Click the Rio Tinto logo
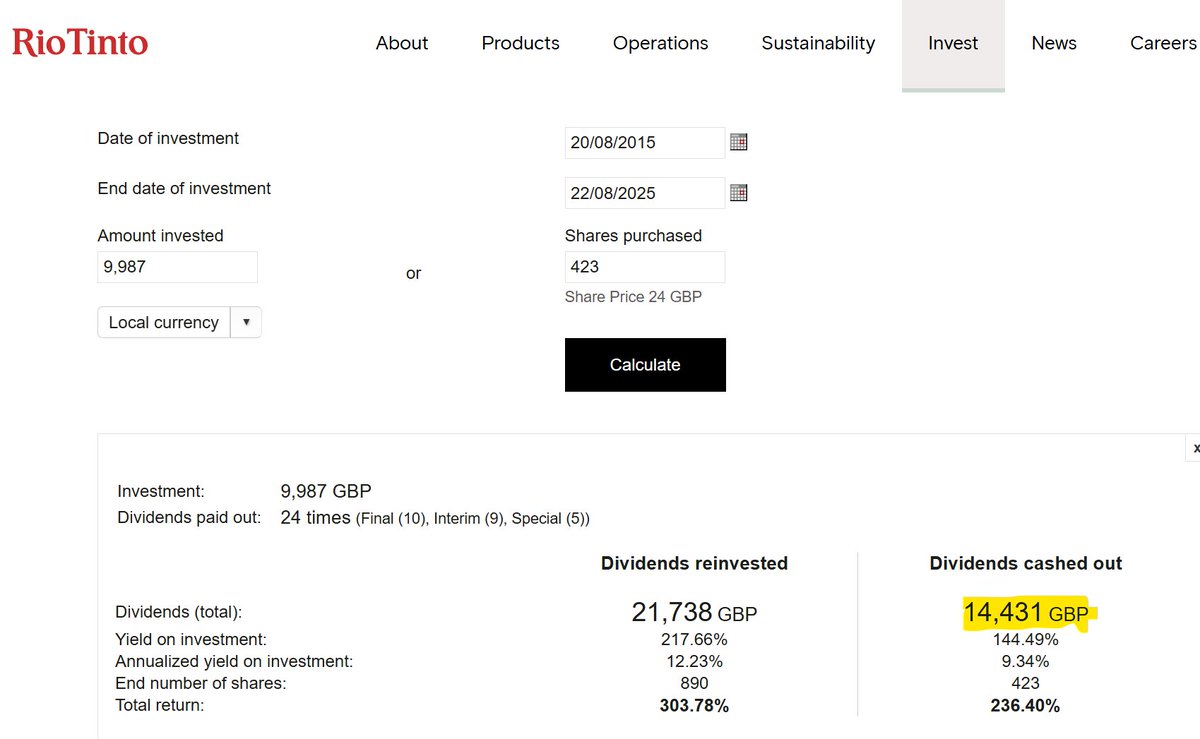Screen dimensions: 1200x739 [x=80, y=42]
